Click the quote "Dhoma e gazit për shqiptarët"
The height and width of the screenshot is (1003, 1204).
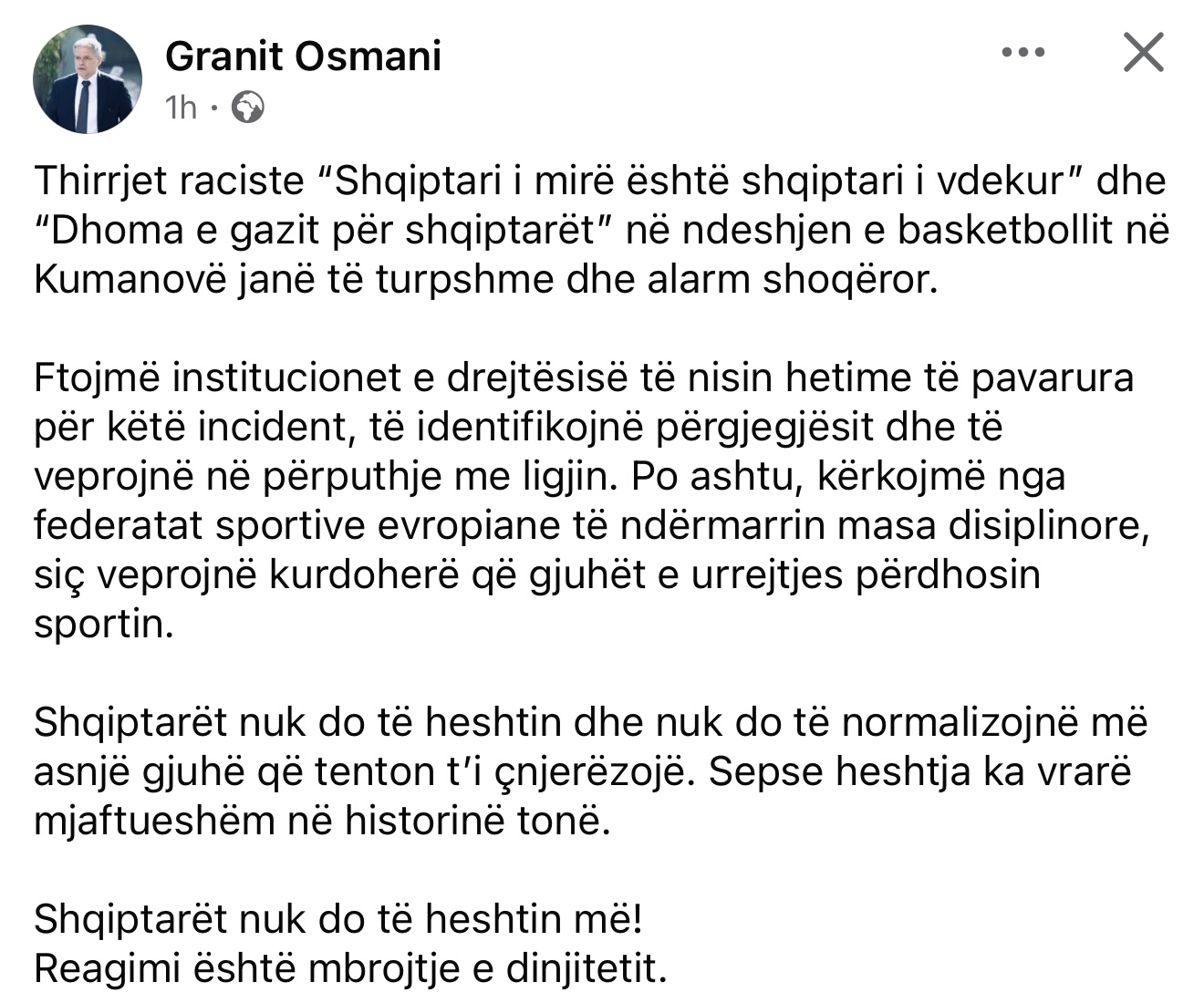pos(328,231)
